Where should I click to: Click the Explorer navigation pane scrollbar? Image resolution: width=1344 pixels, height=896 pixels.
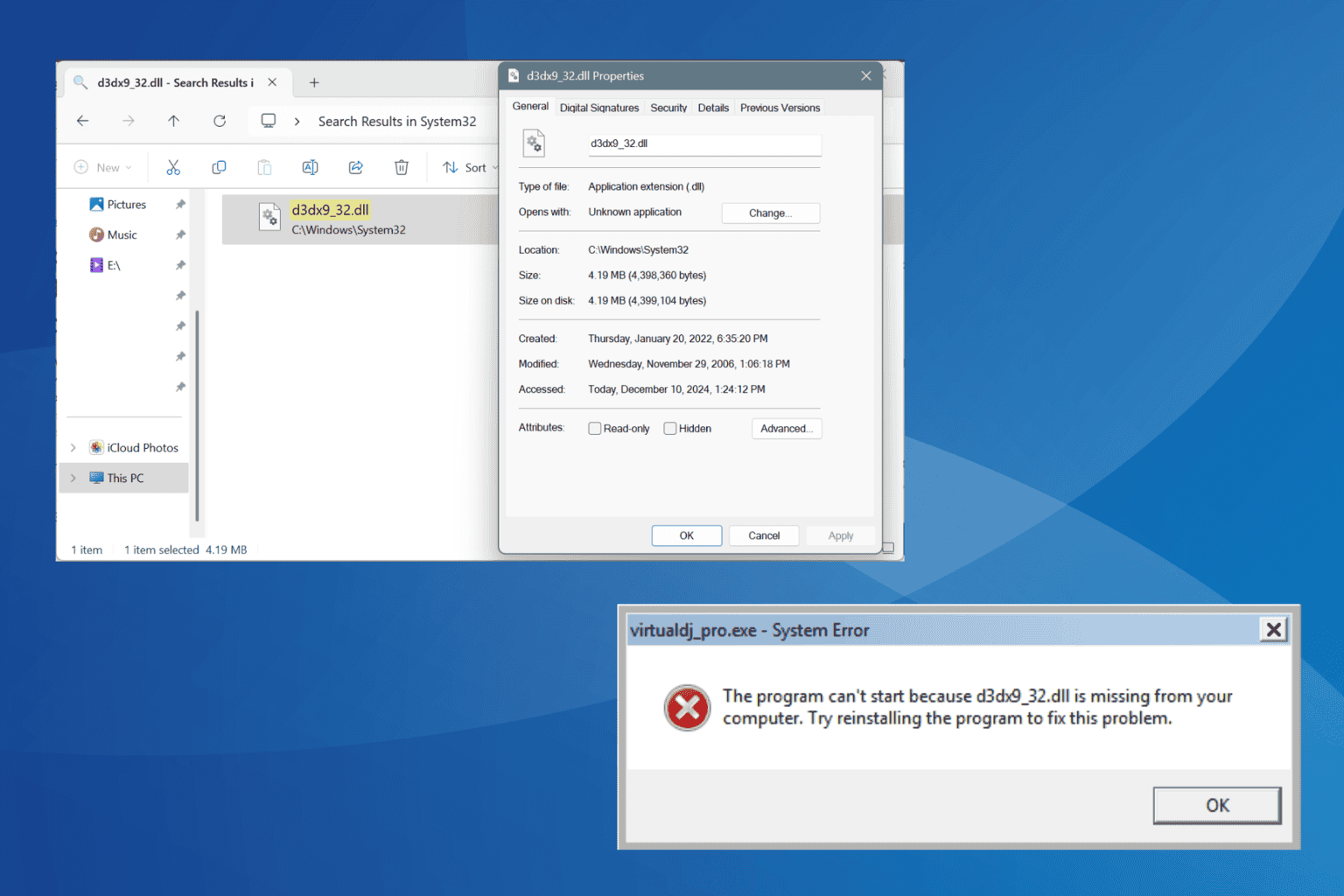coord(197,416)
